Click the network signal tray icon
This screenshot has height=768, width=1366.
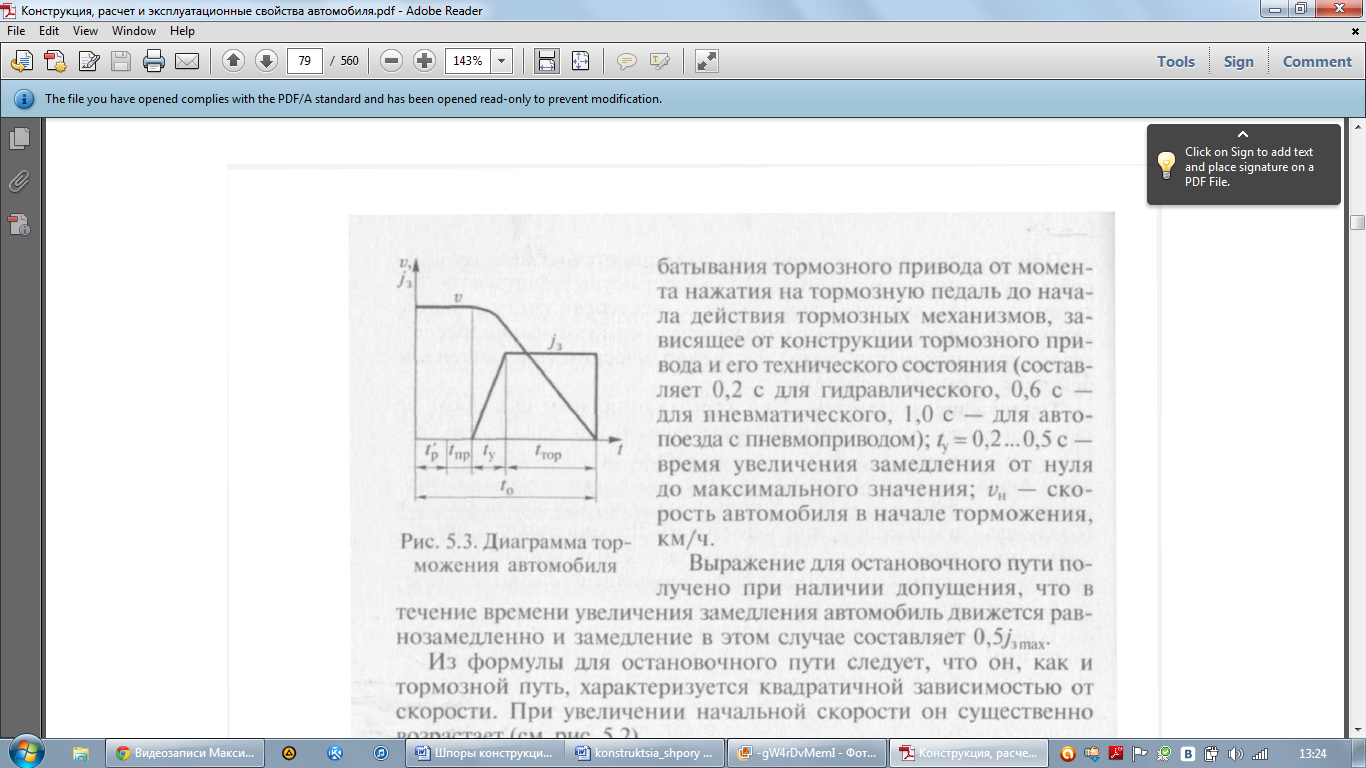(x=1259, y=753)
